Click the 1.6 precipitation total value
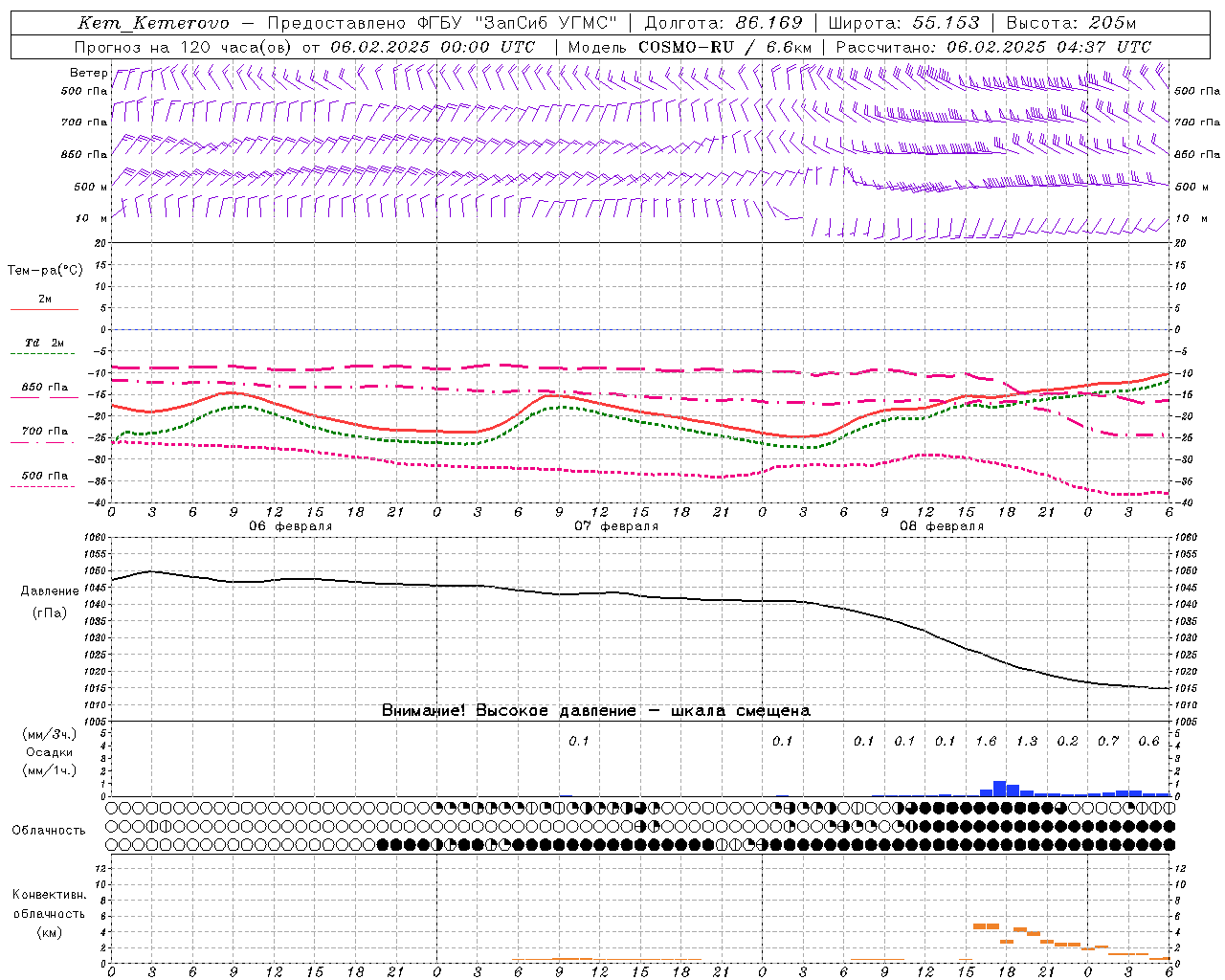Image resolution: width=1225 pixels, height=980 pixels. pos(986,742)
